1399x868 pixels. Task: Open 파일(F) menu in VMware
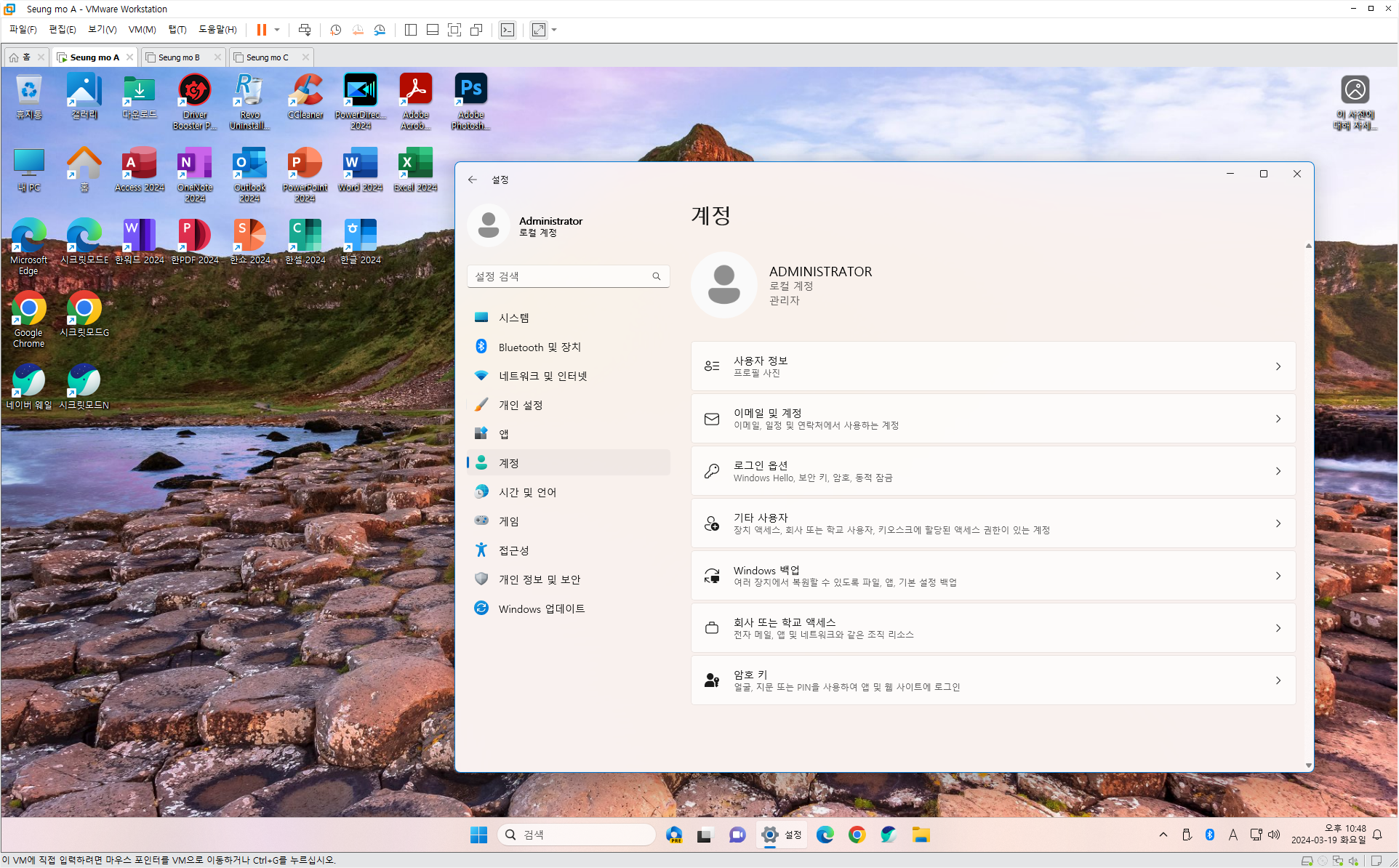[x=23, y=30]
